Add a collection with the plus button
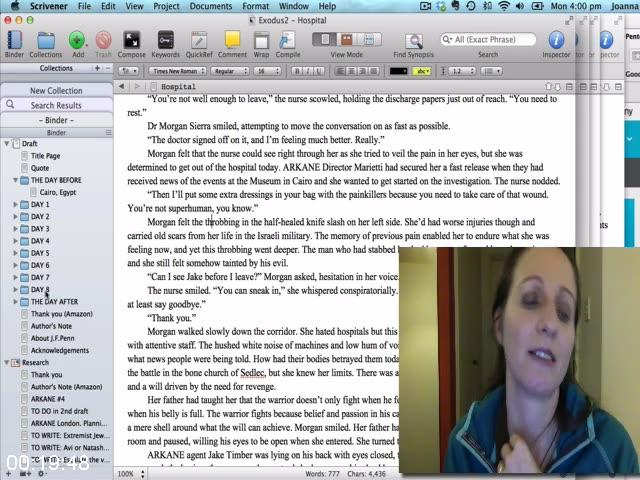640x480 pixels. pos(98,68)
